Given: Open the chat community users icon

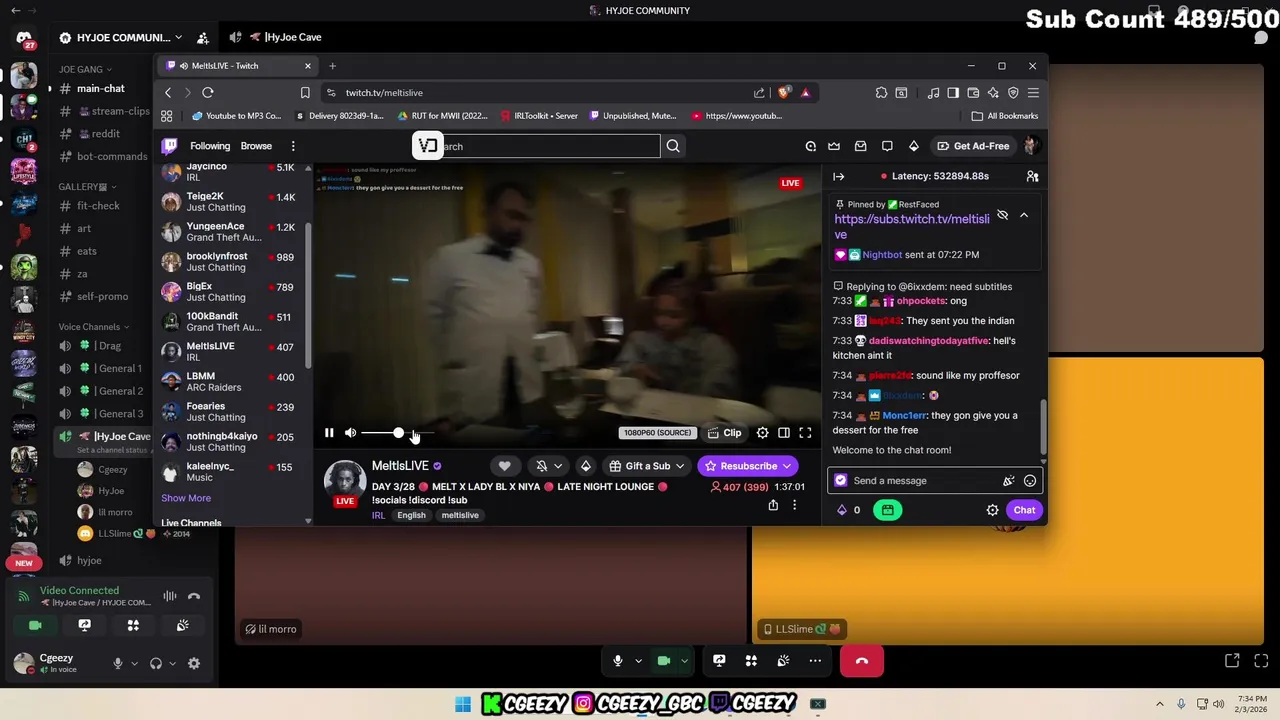Looking at the screenshot, I should (x=1032, y=176).
